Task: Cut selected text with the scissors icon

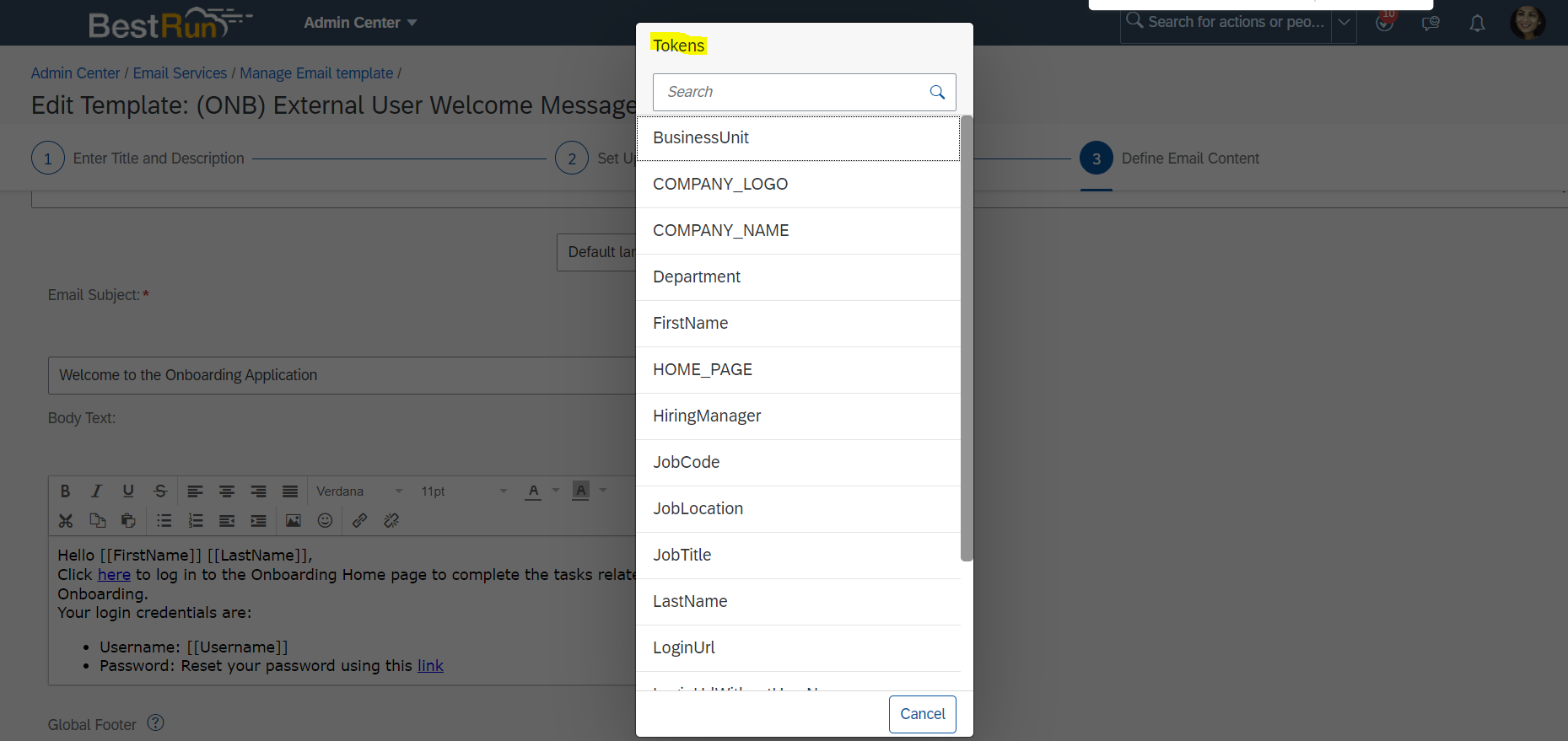Action: 66,521
